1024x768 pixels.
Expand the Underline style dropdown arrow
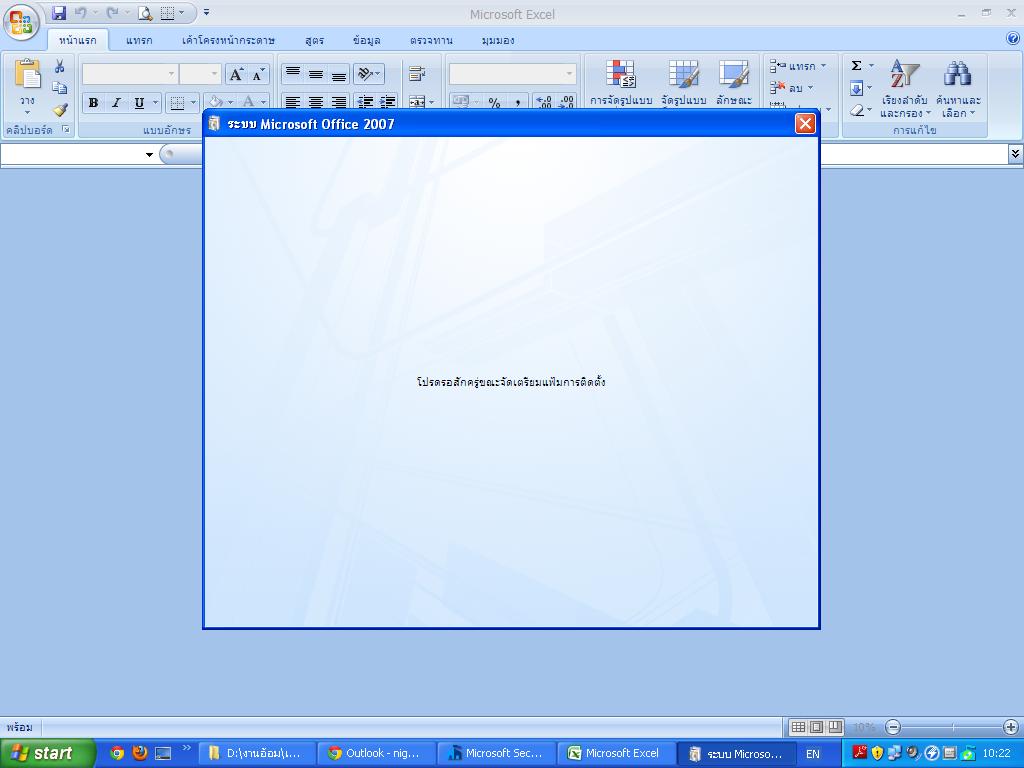tap(155, 103)
